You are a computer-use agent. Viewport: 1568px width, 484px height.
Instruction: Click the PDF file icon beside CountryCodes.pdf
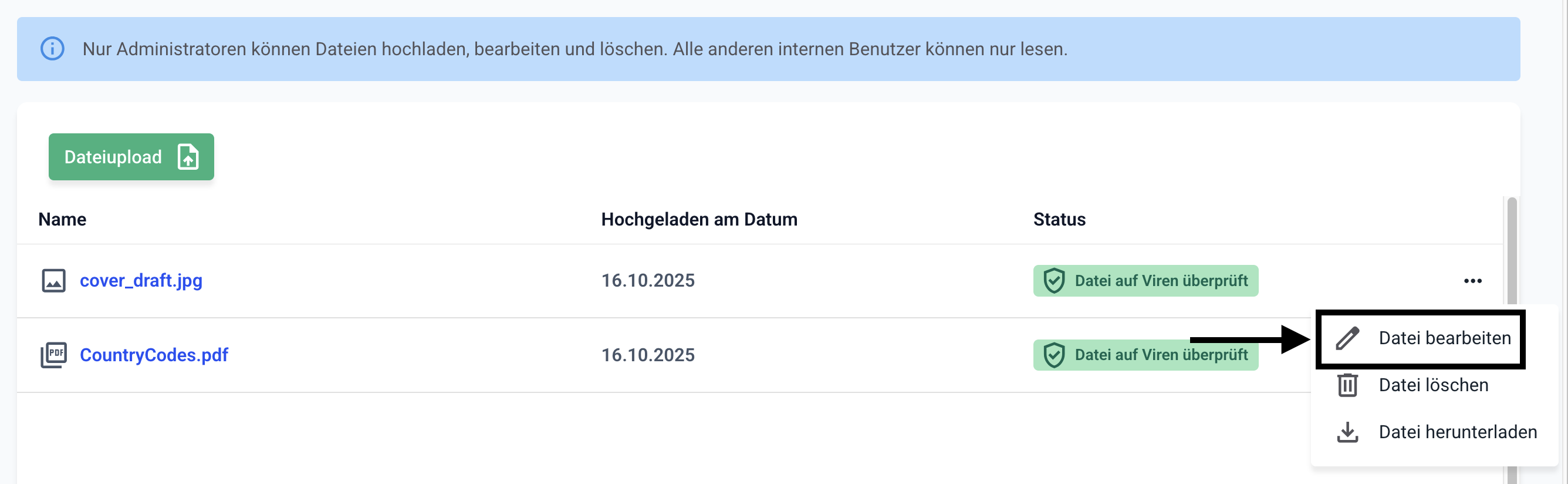pyautogui.click(x=53, y=355)
